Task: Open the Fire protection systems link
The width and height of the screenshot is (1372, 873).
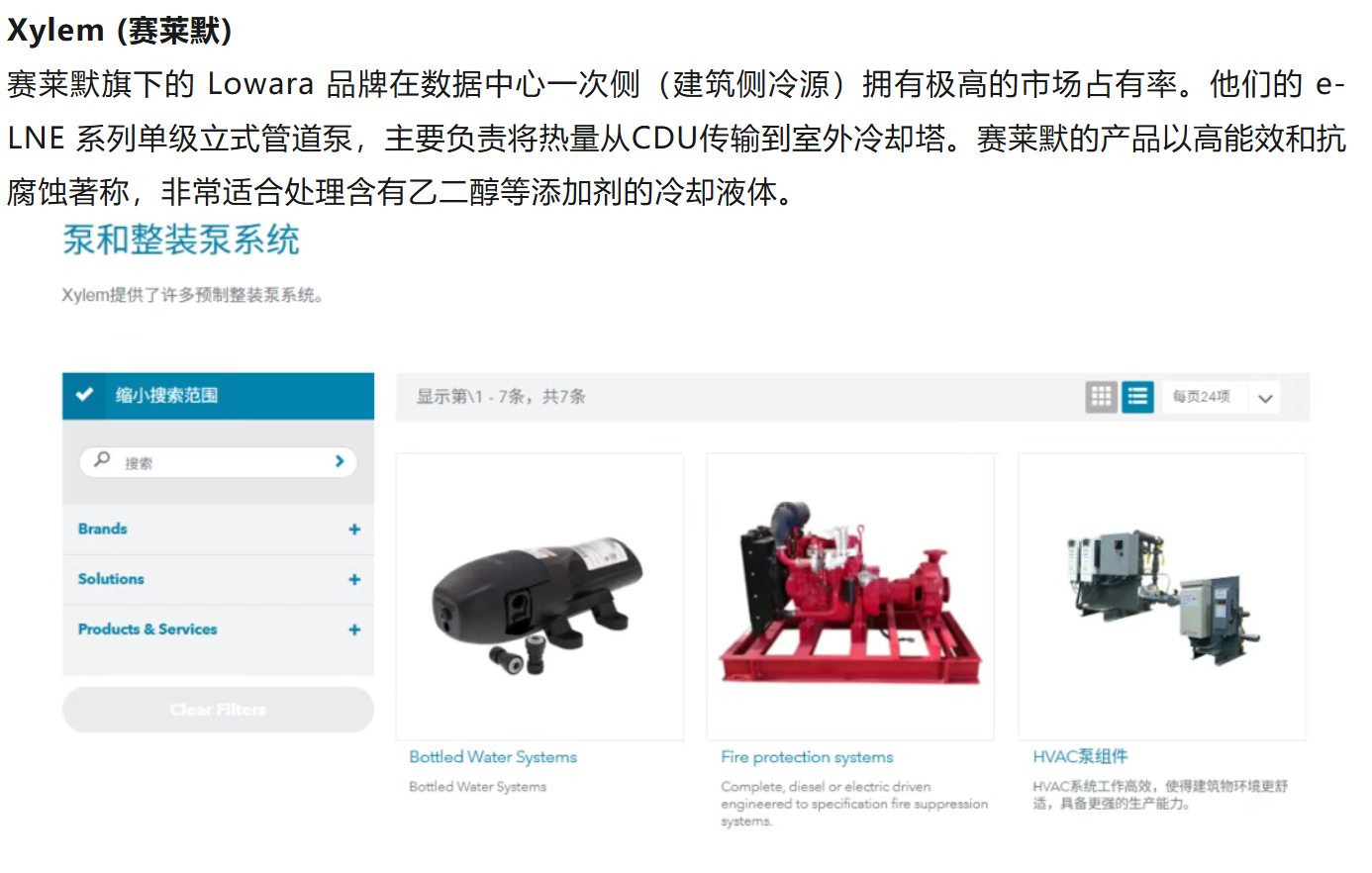Action: pos(807,757)
